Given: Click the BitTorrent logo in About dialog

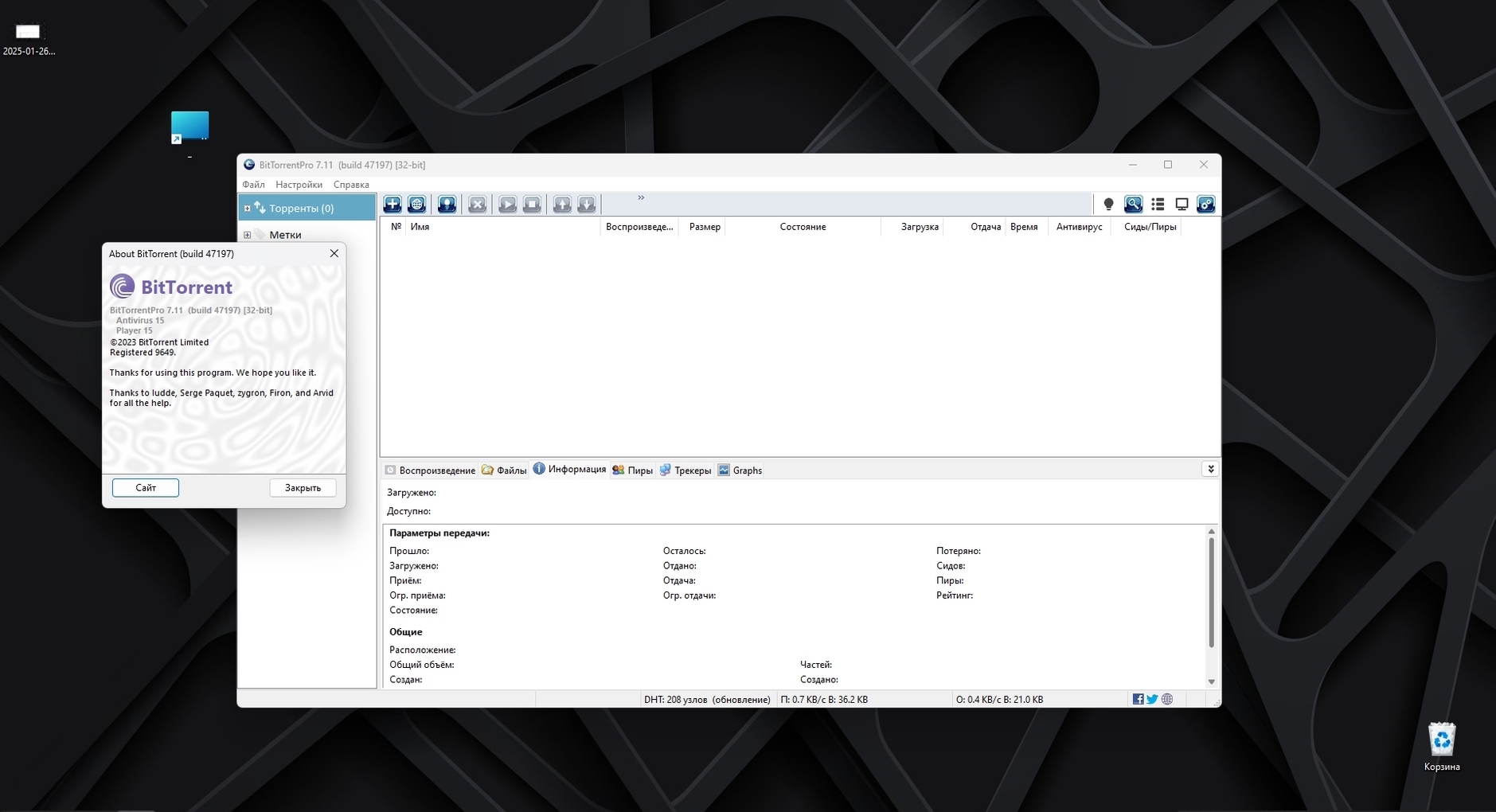Looking at the screenshot, I should pyautogui.click(x=171, y=287).
